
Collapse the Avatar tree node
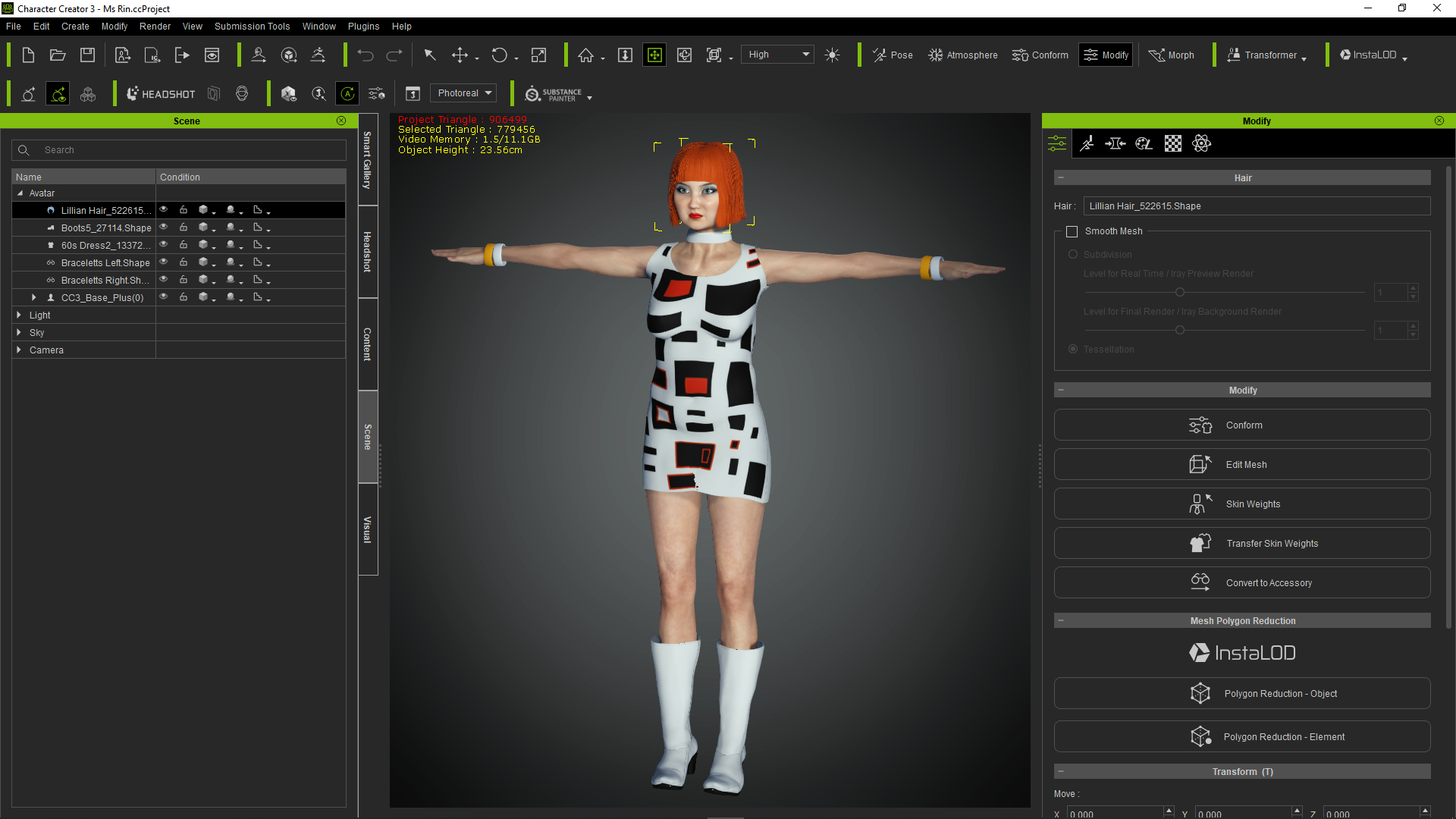coord(20,193)
